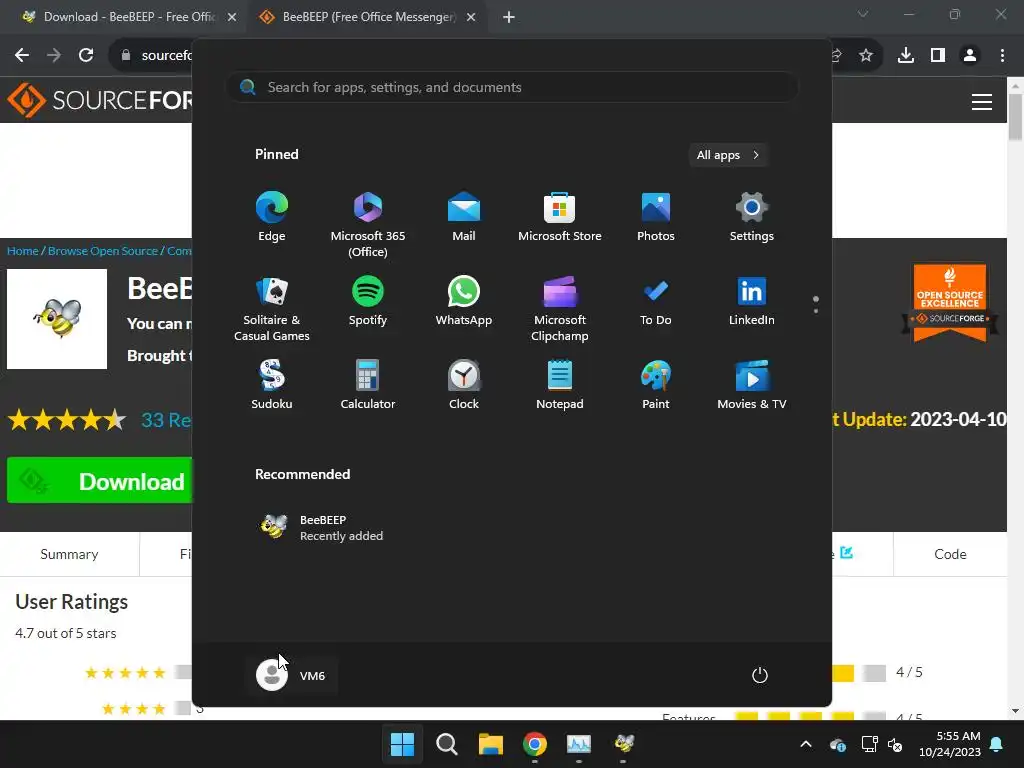Open Settings from Start menu
Screen dimensions: 1024x768
[752, 217]
